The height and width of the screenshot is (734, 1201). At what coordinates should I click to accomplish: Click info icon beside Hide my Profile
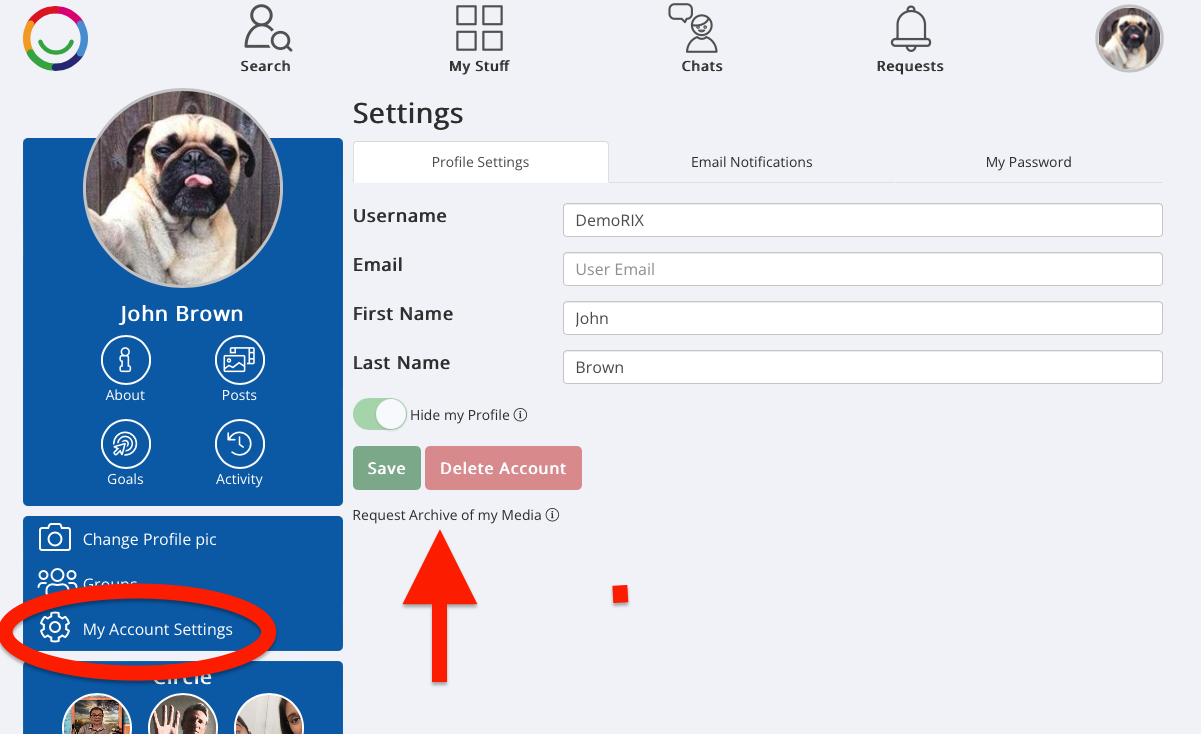click(521, 415)
